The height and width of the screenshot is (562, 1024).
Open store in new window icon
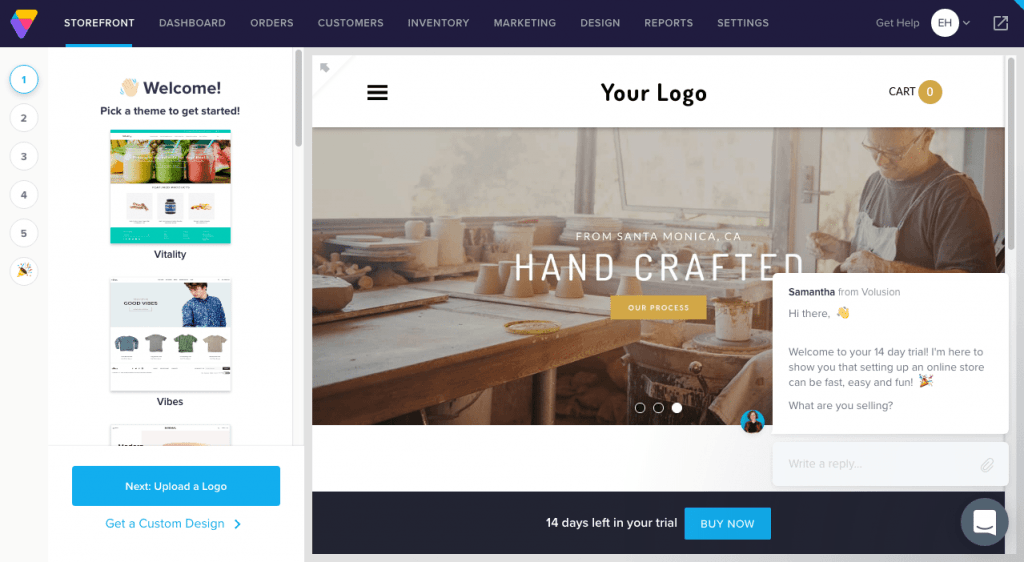(1000, 23)
